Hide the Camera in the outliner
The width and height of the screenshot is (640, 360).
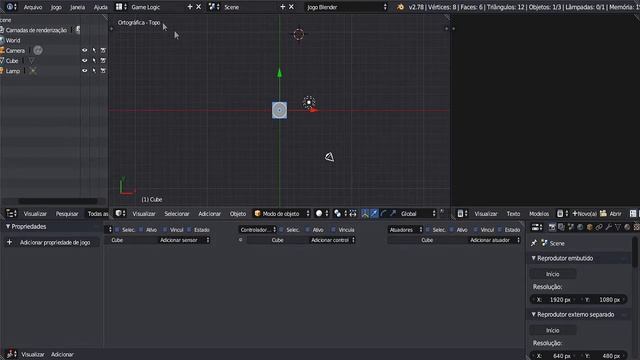click(84, 50)
